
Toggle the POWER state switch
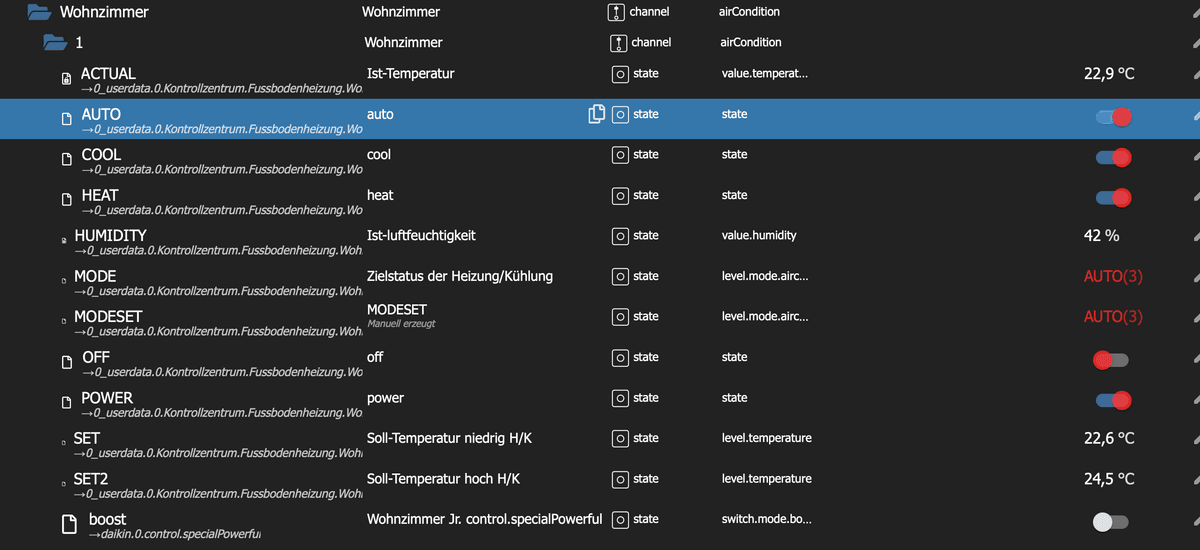click(1113, 400)
